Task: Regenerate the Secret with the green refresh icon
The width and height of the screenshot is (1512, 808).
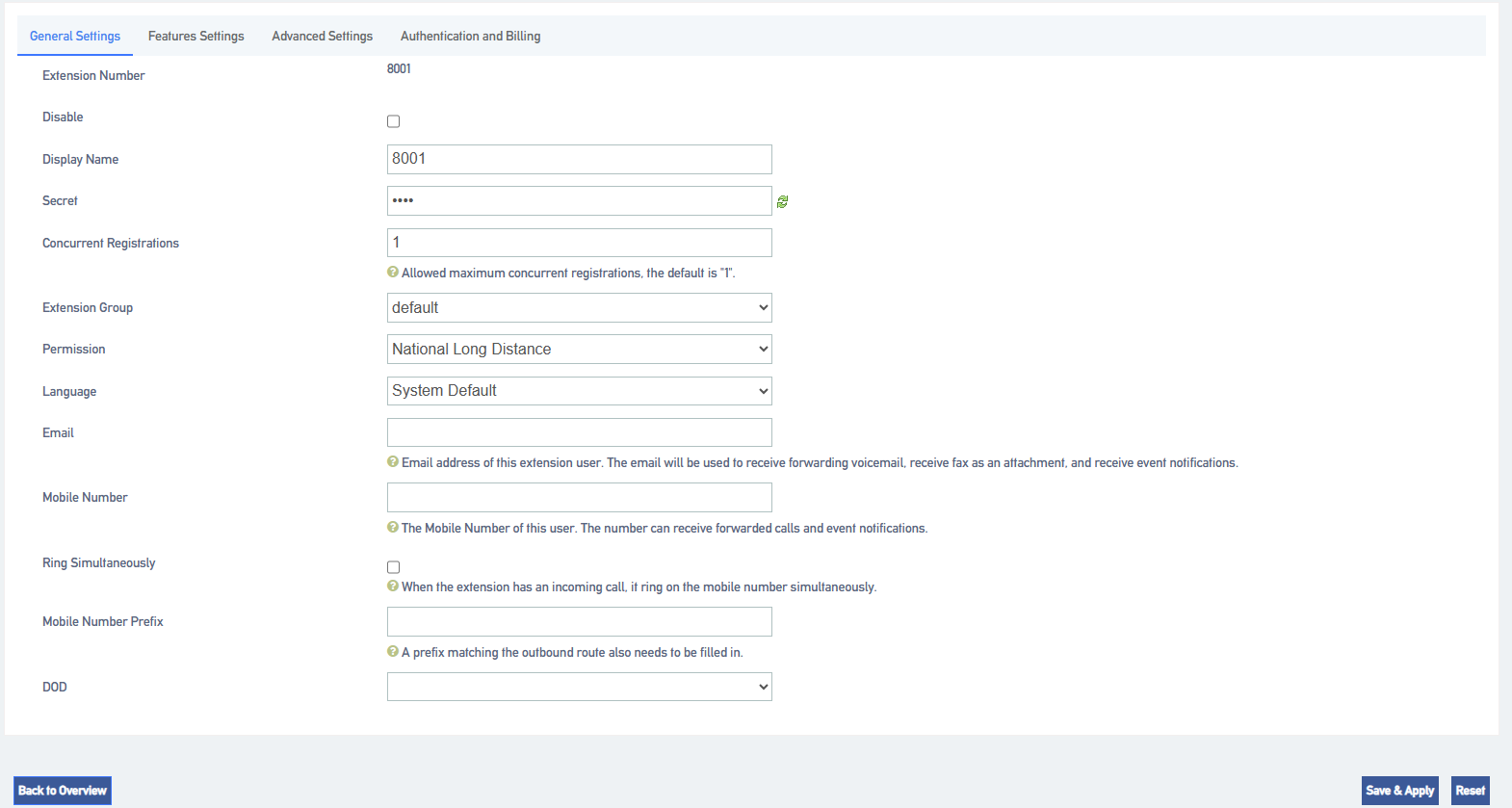Action: coord(782,201)
